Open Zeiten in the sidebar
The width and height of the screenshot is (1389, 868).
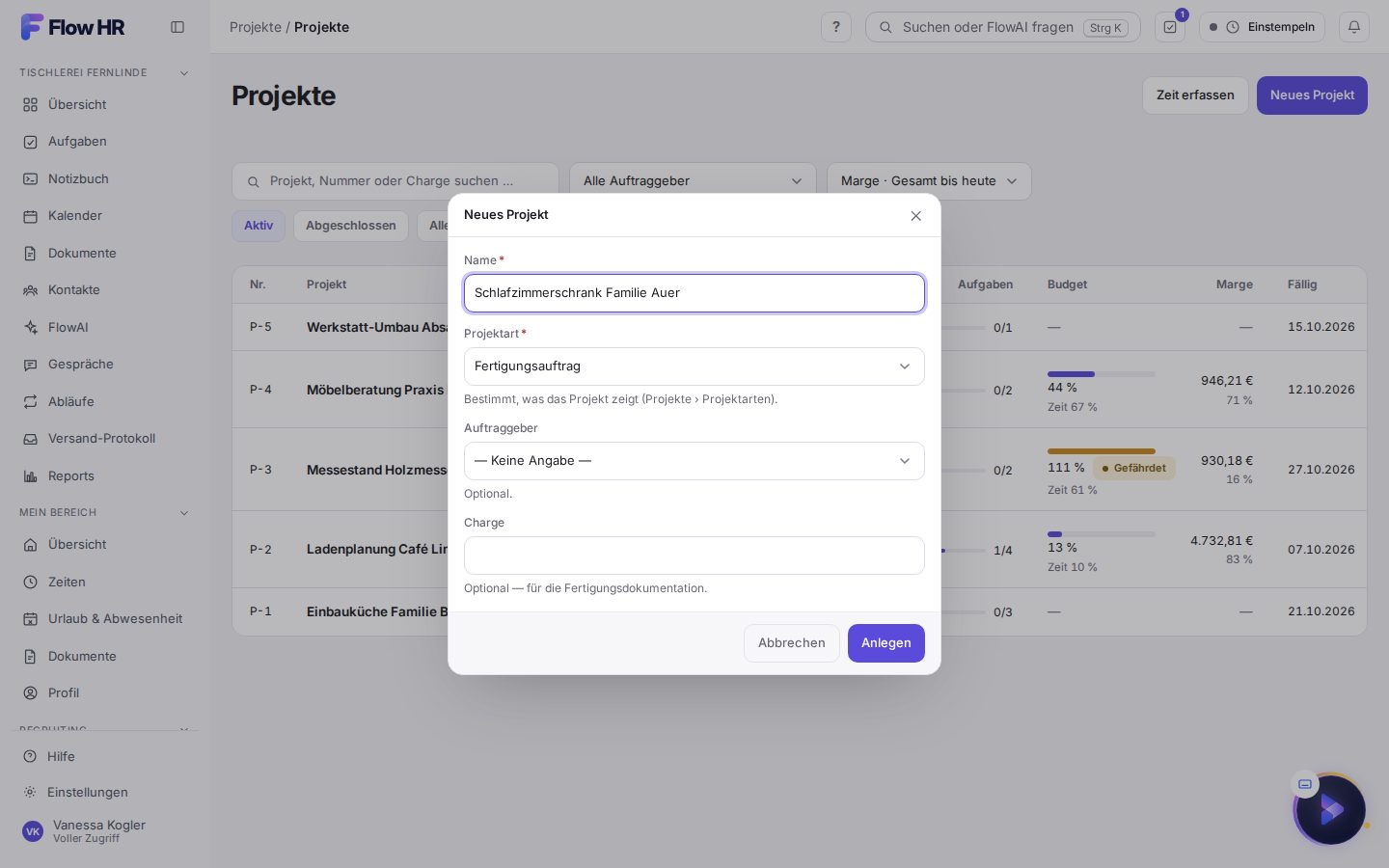click(x=104, y=582)
